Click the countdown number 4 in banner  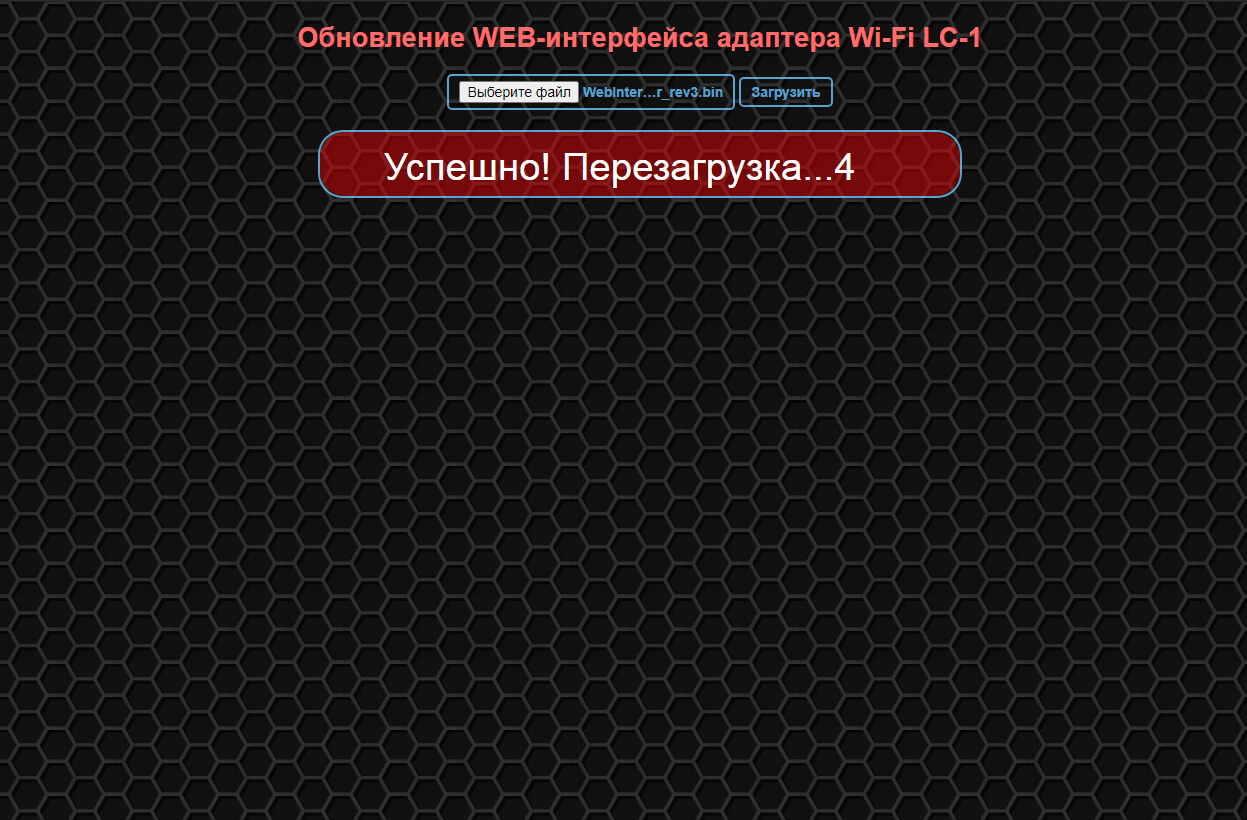(x=844, y=168)
